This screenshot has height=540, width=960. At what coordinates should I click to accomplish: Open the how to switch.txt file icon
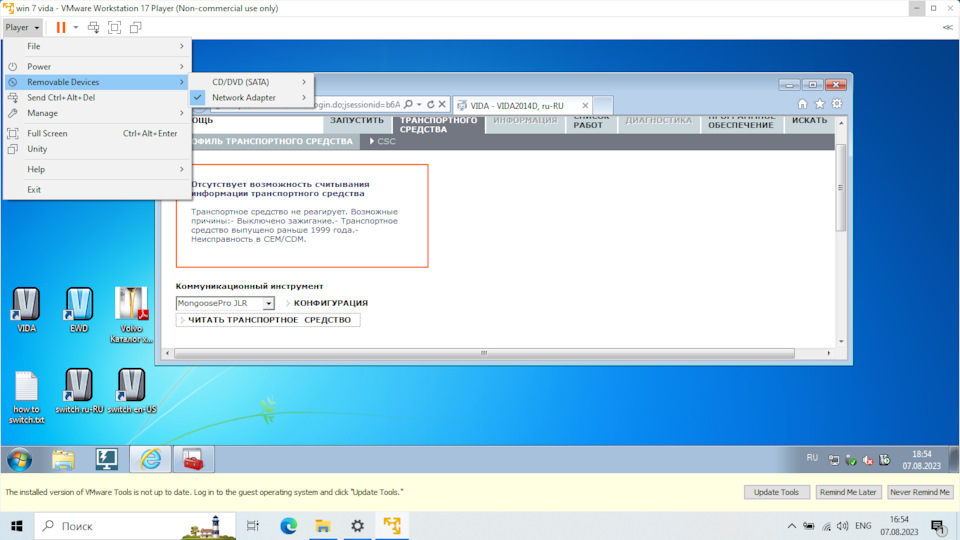[x=27, y=390]
